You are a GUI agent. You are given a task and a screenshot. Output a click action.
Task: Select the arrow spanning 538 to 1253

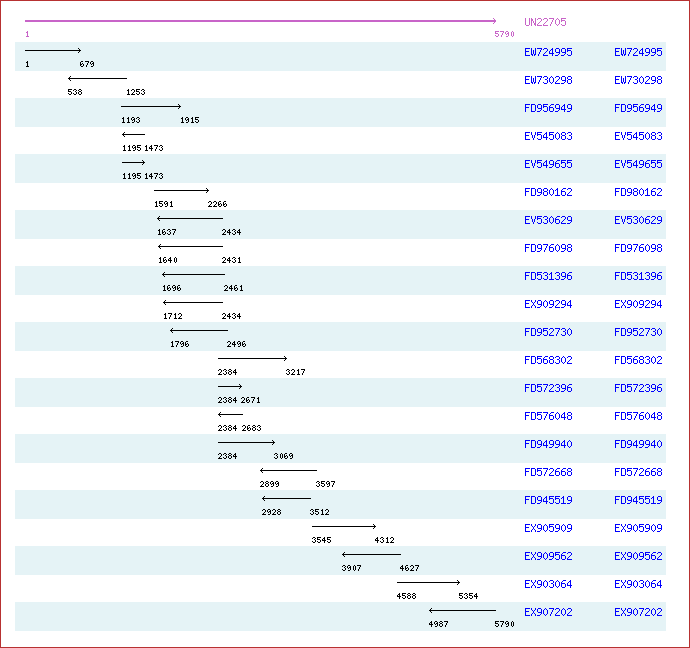(97, 78)
